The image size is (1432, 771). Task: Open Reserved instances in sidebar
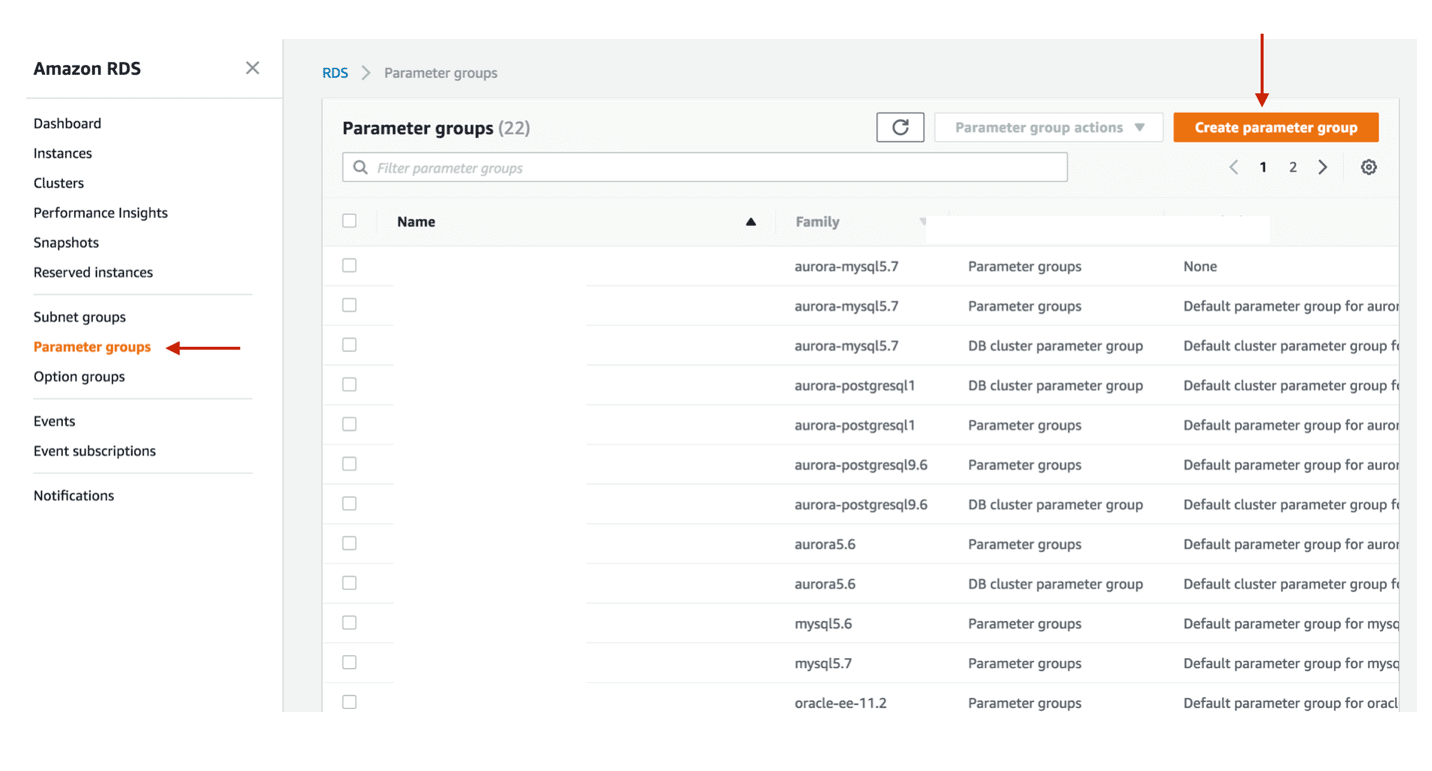coord(93,272)
